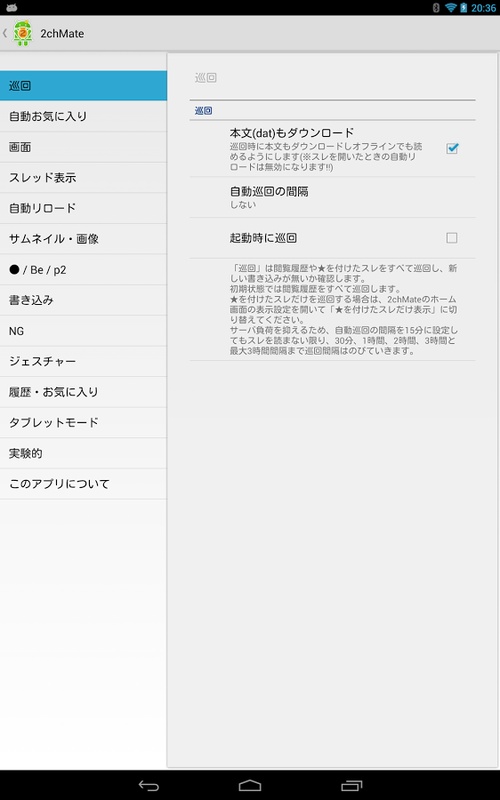
Task: Select the ● / Be / p2 category
Action: tap(83, 269)
